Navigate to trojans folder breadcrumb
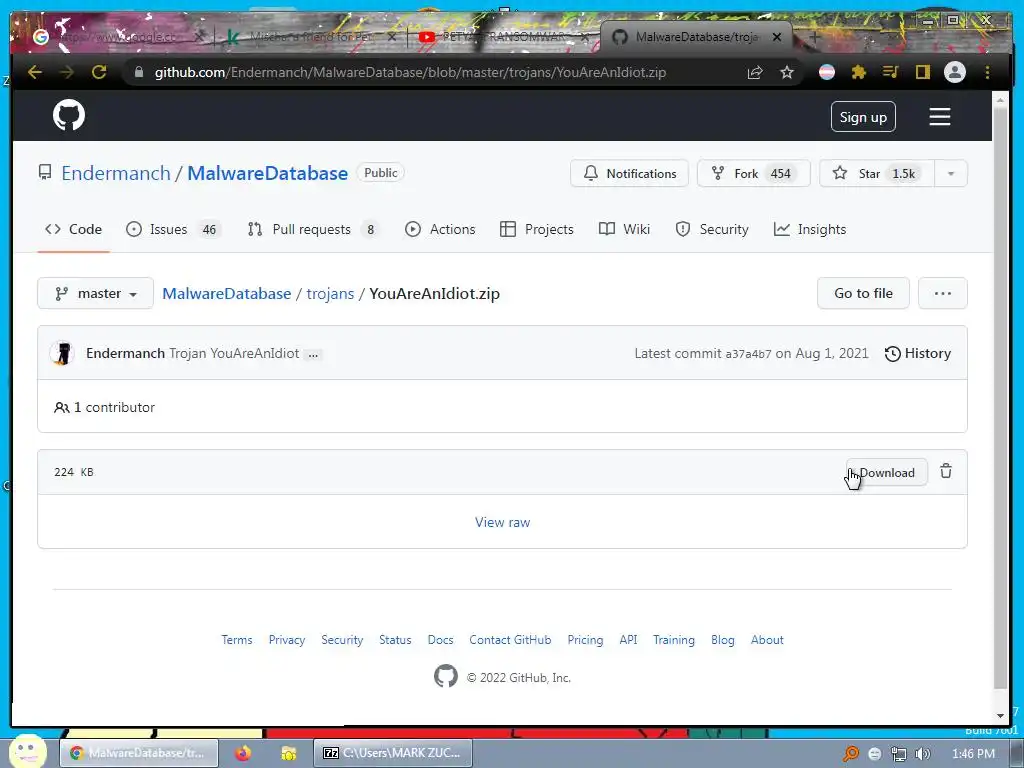The width and height of the screenshot is (1024, 768). (x=330, y=293)
